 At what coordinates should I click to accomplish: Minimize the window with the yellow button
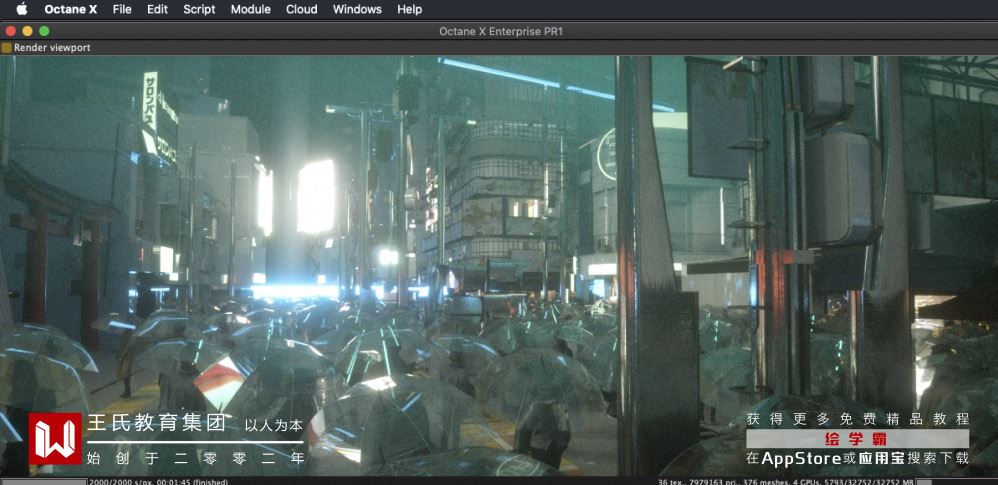coord(27,31)
